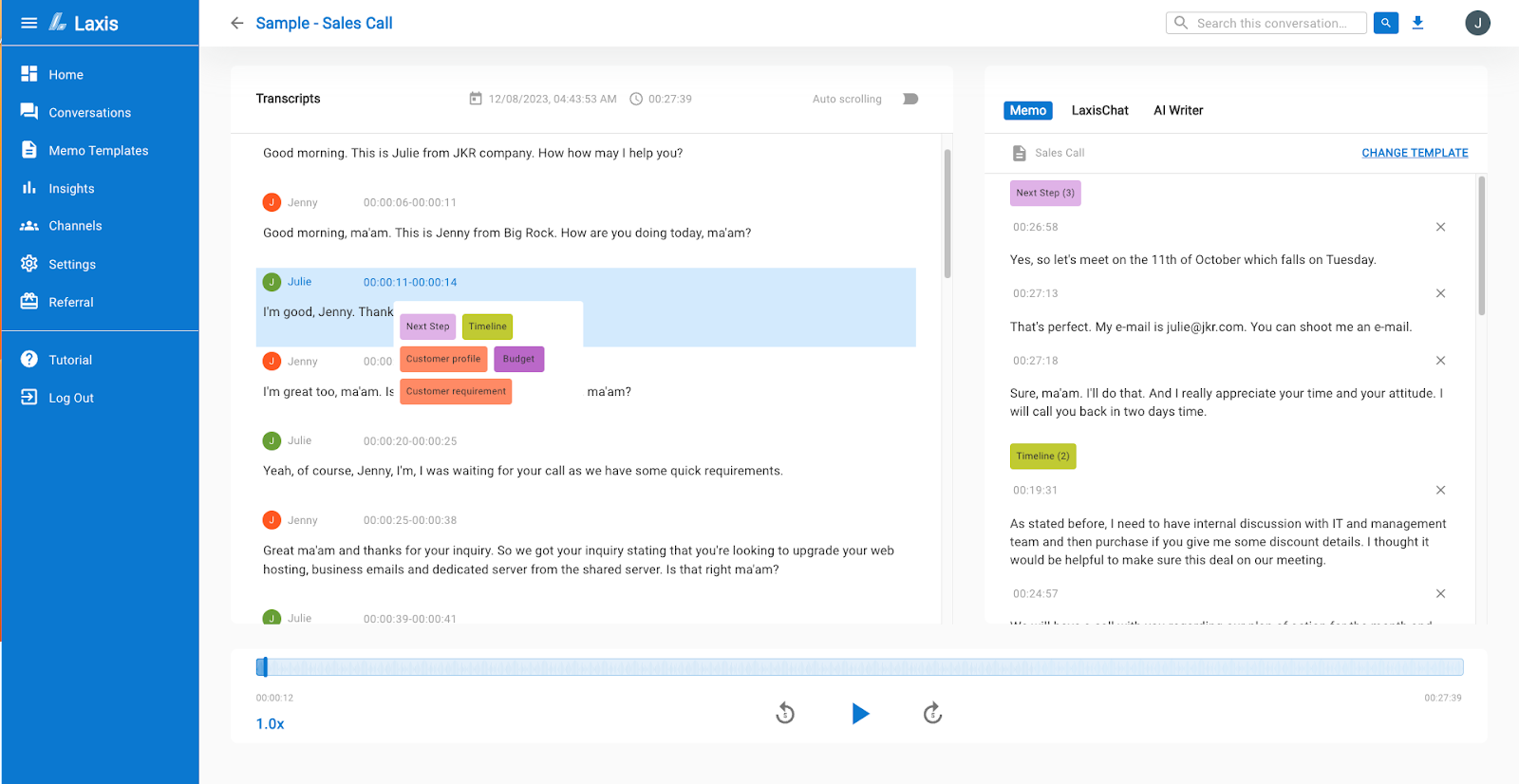
Task: Click the Settings gear icon
Action: (x=29, y=263)
